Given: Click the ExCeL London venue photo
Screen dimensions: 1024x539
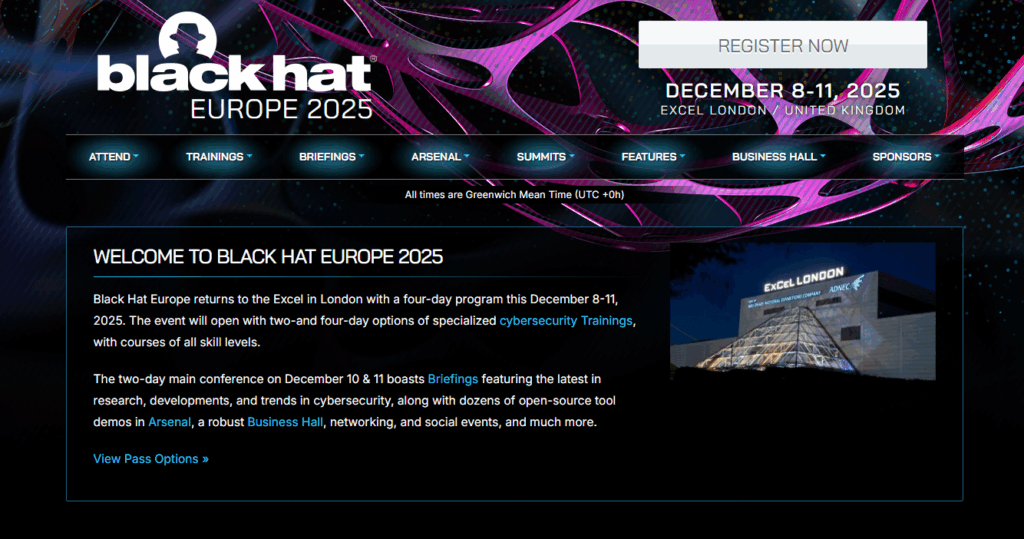Looking at the screenshot, I should (802, 311).
